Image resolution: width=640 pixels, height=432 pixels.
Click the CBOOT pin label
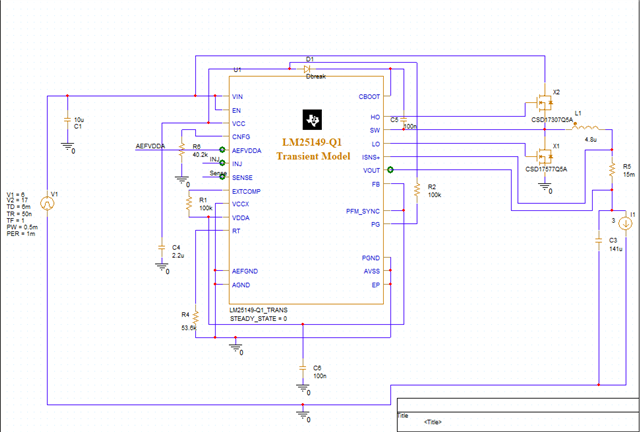coord(369,97)
